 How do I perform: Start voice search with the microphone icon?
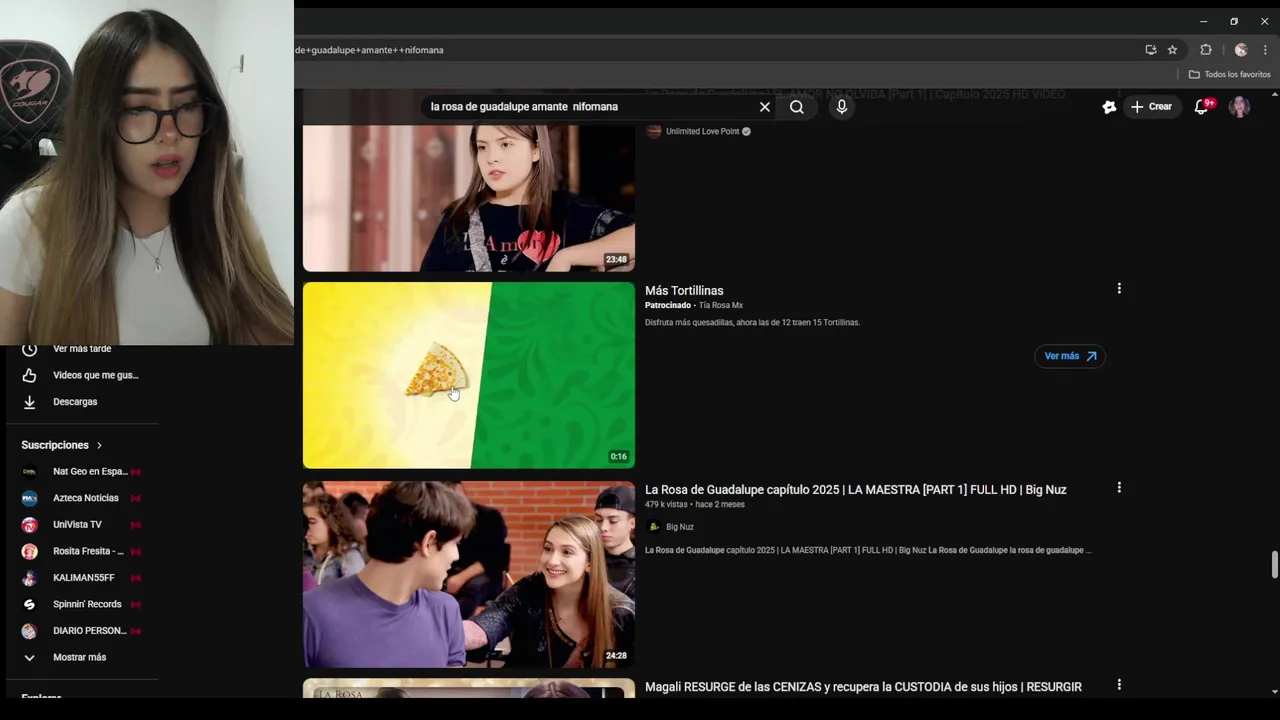[x=842, y=107]
